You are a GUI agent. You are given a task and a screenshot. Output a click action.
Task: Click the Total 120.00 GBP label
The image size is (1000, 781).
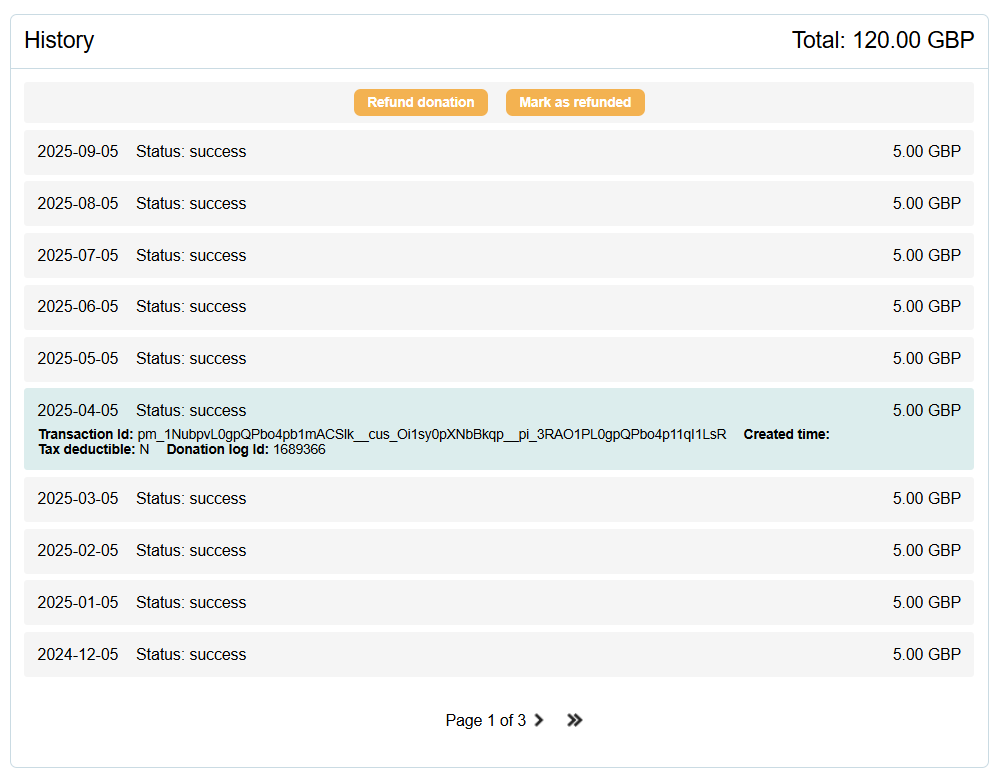point(882,40)
